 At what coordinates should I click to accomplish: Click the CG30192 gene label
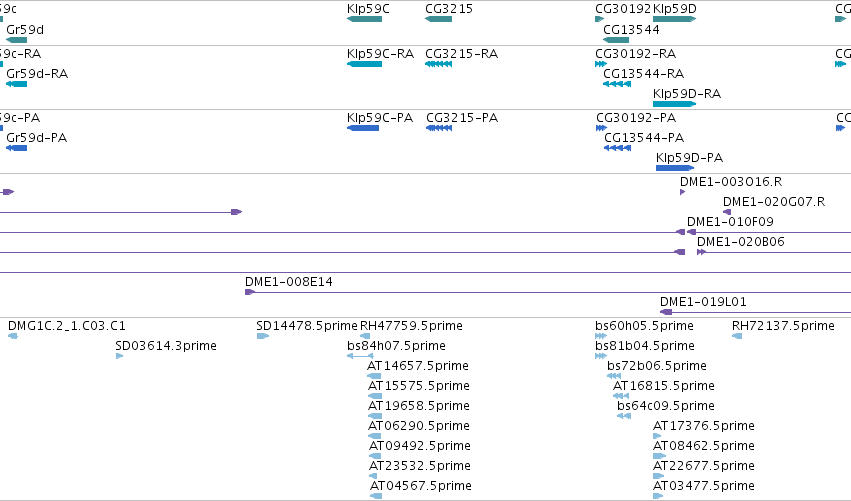(623, 9)
